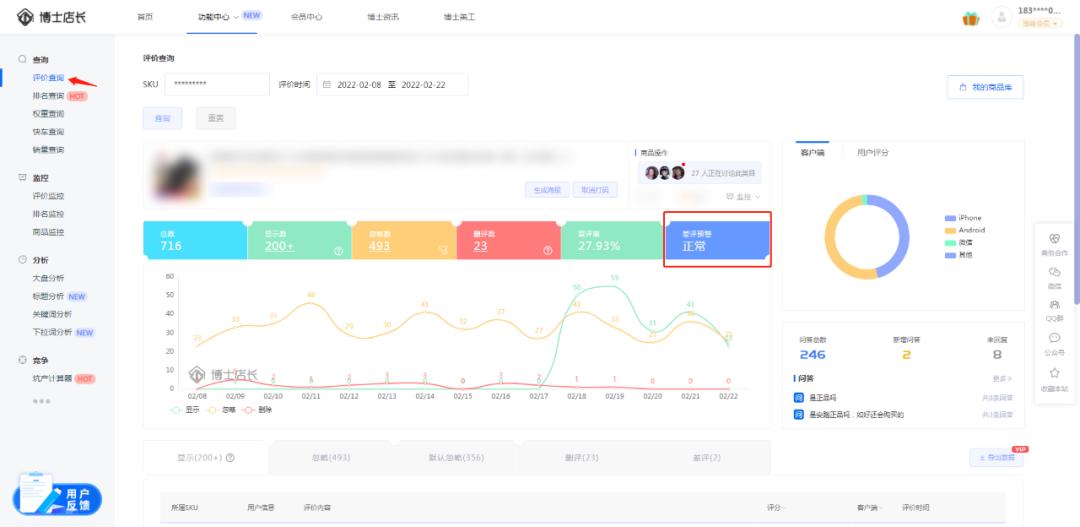Select 坑产计算器 in sidebar
The image size is (1080, 527).
(x=52, y=379)
